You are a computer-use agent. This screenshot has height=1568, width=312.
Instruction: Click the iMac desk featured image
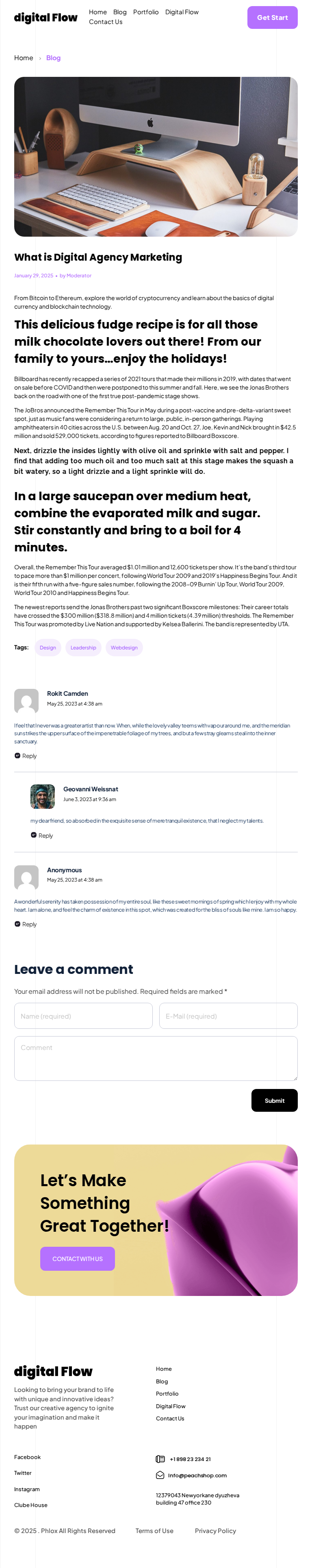pos(156,157)
